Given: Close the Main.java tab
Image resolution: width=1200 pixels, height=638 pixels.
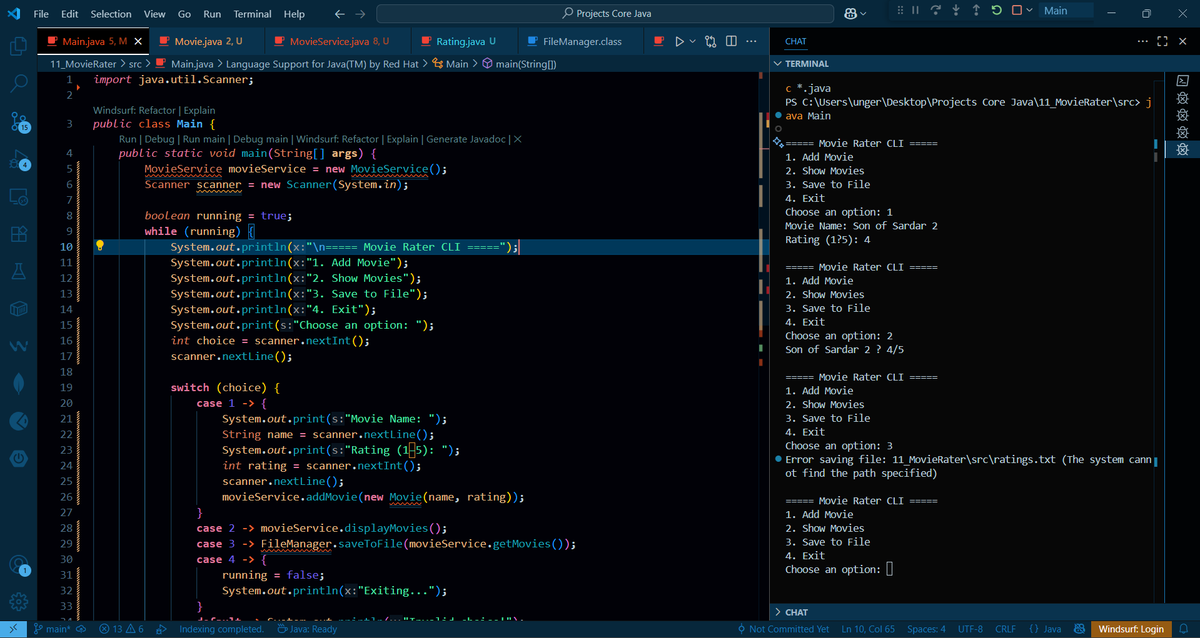Looking at the screenshot, I should pos(138,42).
